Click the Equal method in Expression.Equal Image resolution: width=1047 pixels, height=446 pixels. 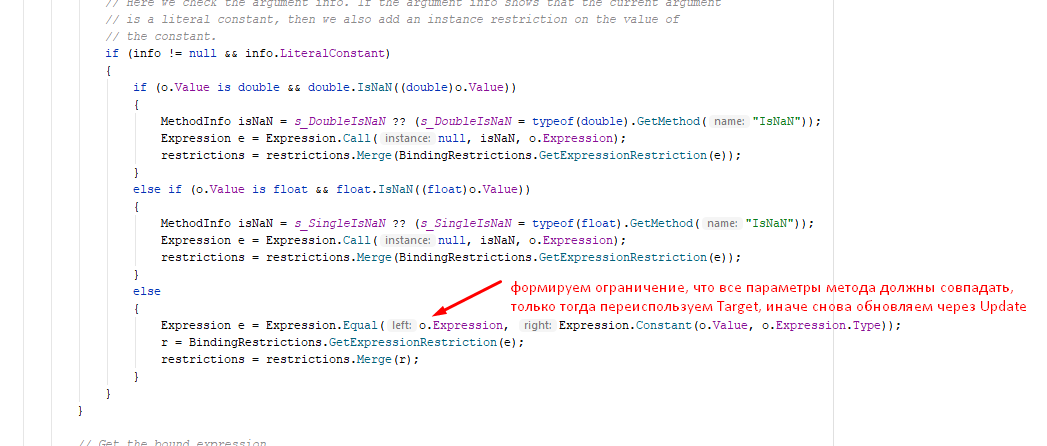point(363,326)
